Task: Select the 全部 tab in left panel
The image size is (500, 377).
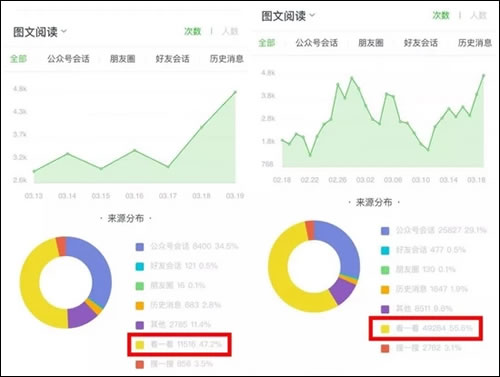Action: click(18, 59)
